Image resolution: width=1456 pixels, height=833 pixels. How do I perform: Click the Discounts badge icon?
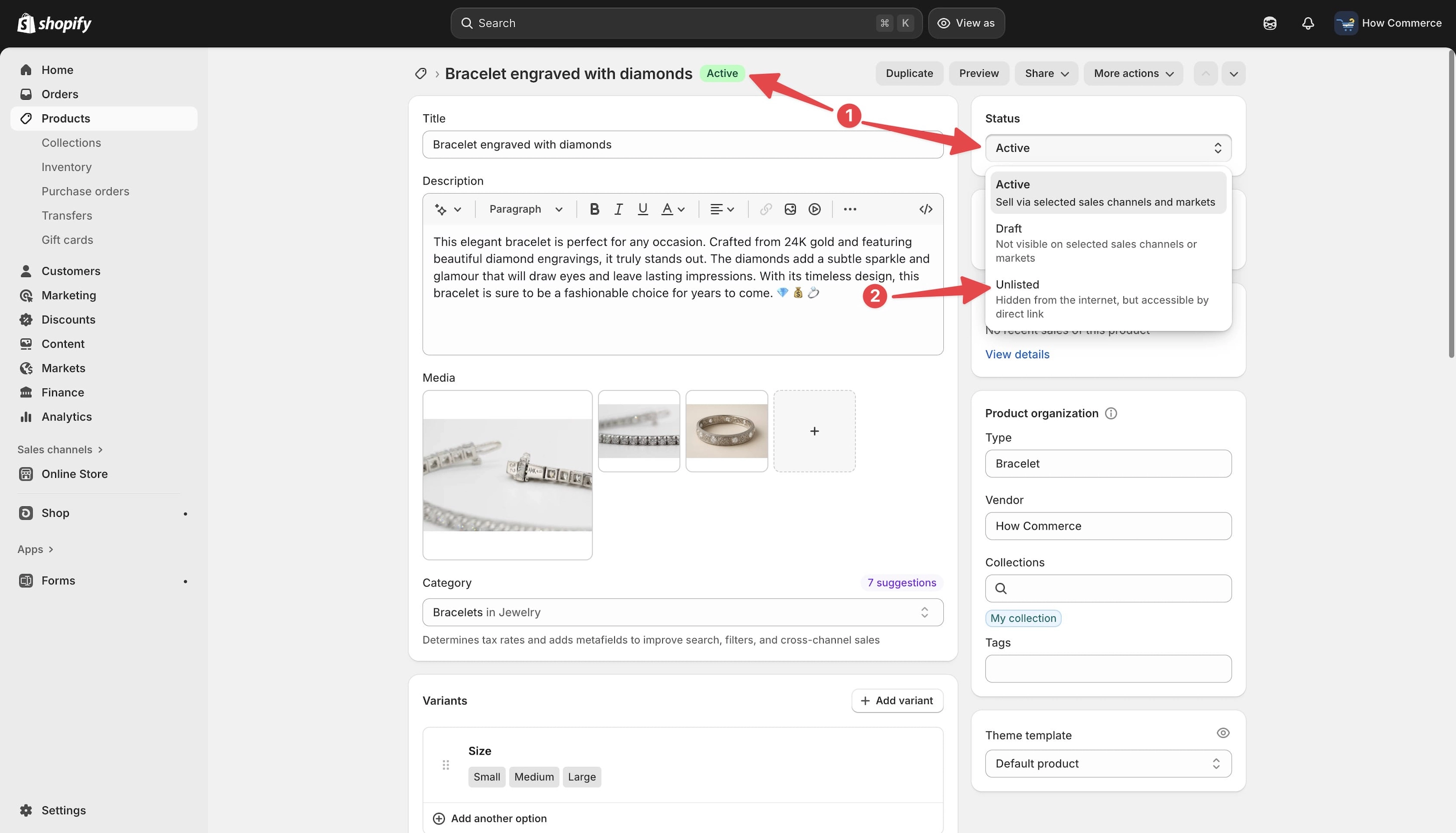click(26, 320)
